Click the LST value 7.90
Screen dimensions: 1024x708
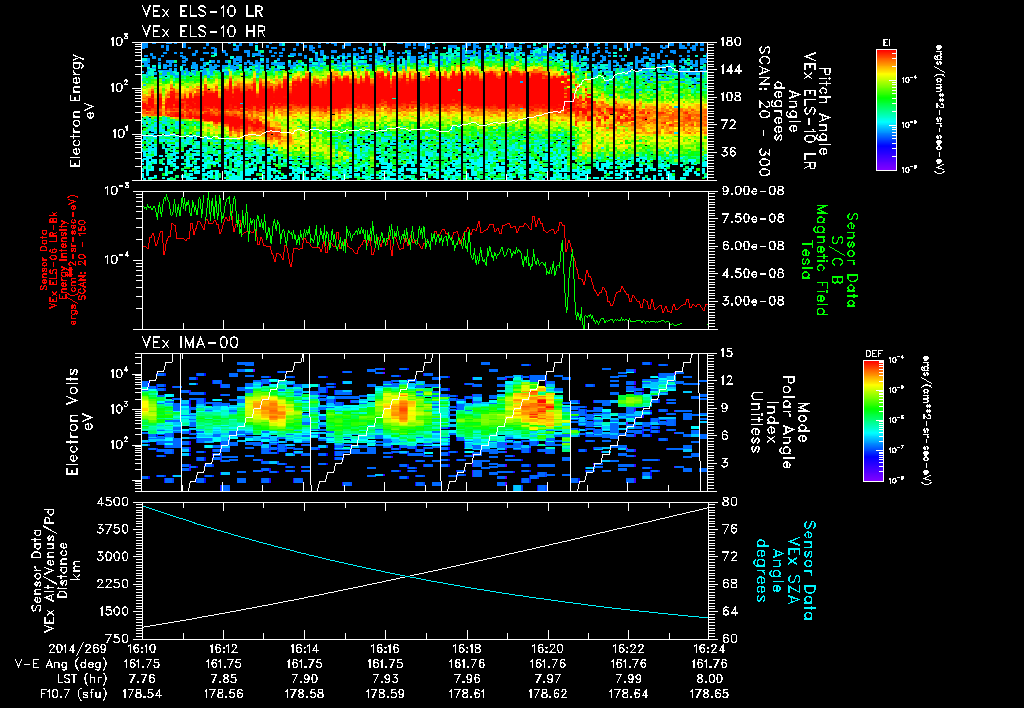[304, 679]
